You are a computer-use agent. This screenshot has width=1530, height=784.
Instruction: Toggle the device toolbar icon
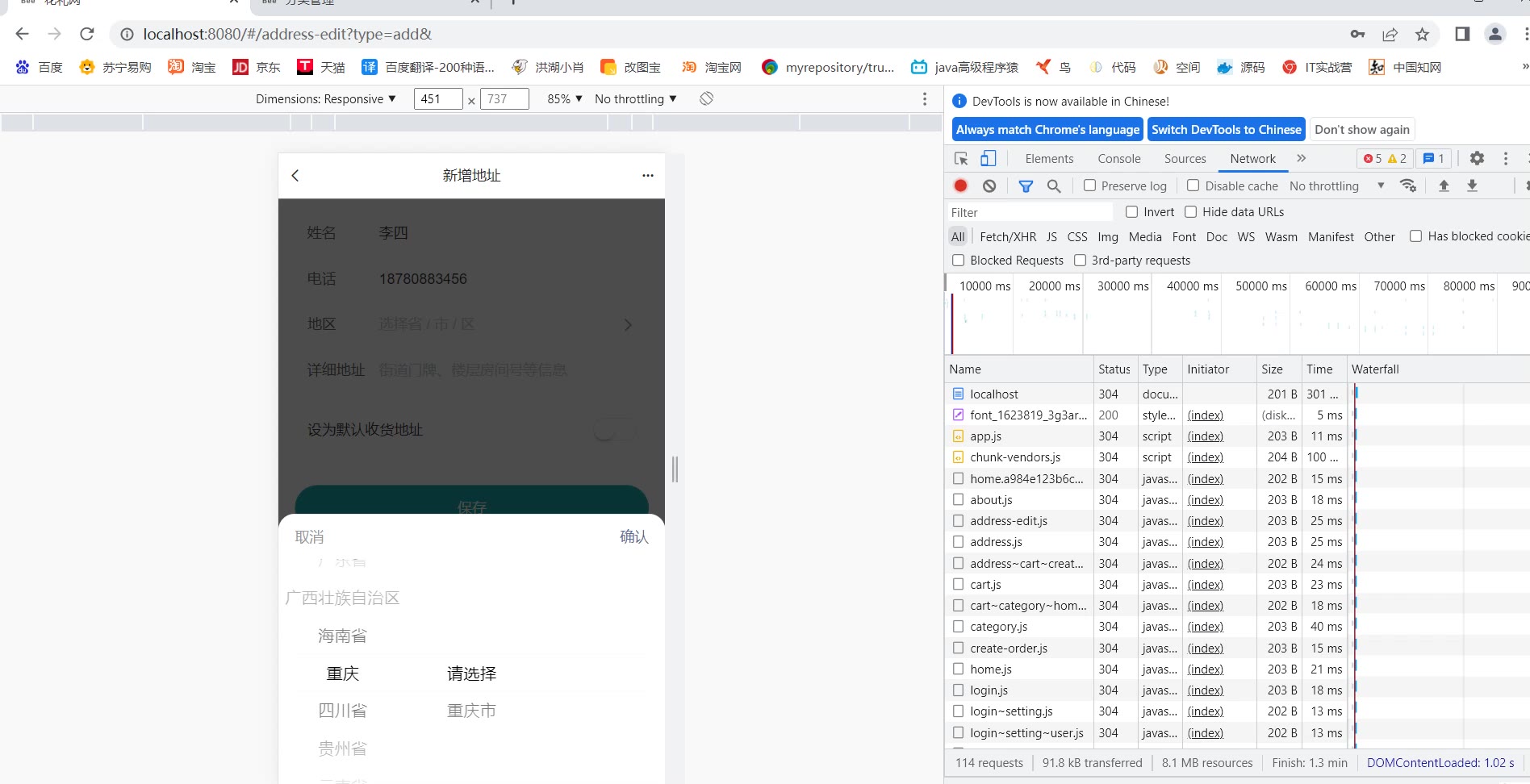(x=989, y=158)
